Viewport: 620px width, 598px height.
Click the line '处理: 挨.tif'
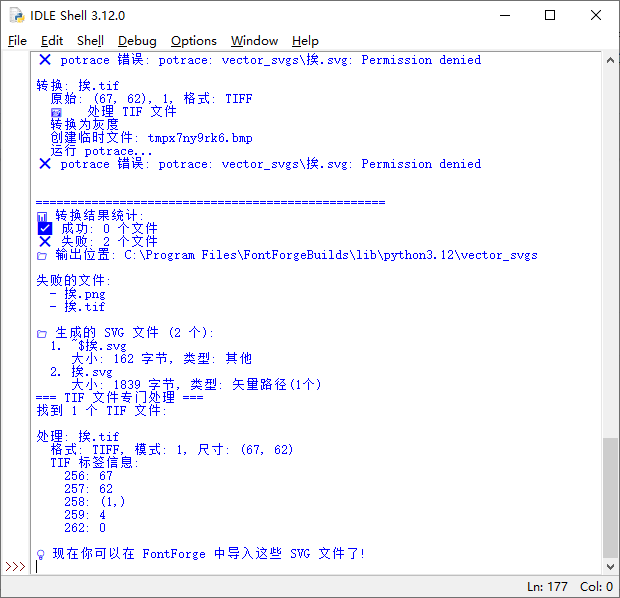point(78,436)
